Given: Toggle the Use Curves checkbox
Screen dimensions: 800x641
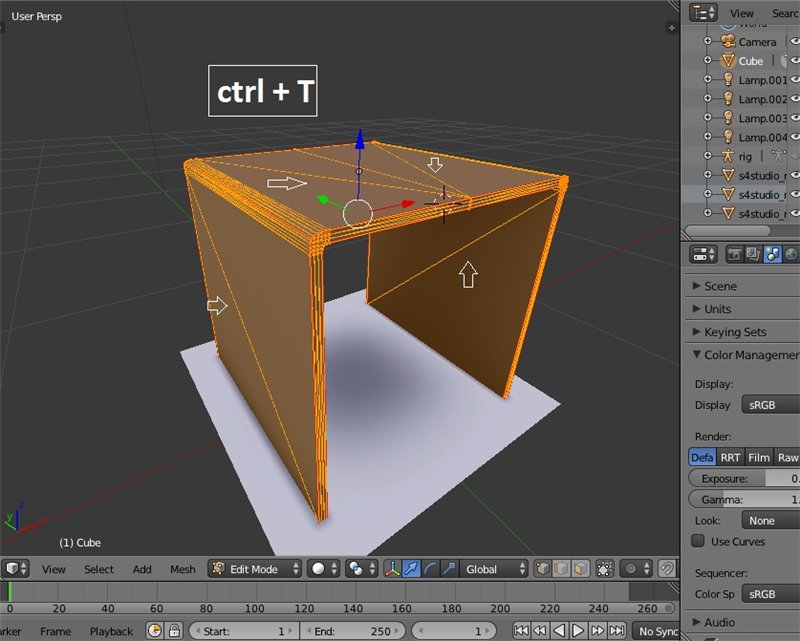Looking at the screenshot, I should click(x=698, y=541).
